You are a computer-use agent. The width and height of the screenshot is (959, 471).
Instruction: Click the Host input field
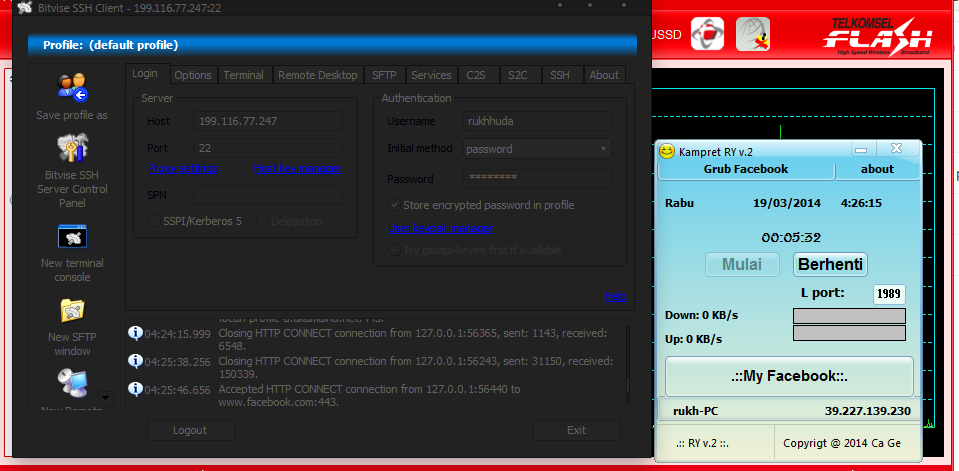point(268,121)
